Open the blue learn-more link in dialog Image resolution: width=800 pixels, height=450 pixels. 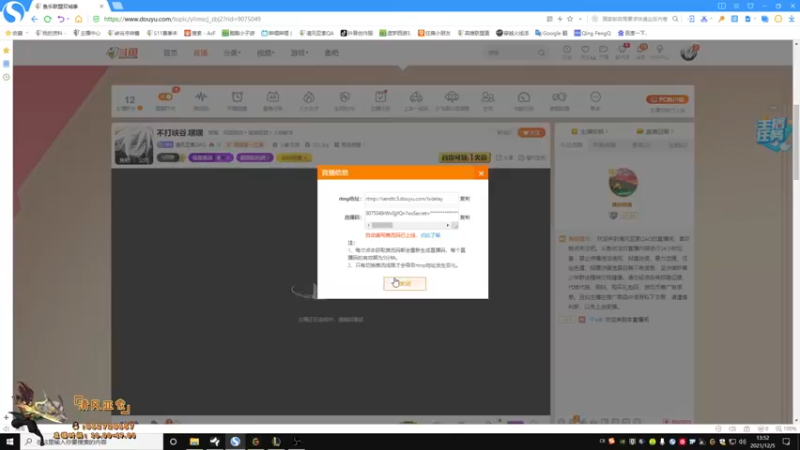pyautogui.click(x=430, y=235)
